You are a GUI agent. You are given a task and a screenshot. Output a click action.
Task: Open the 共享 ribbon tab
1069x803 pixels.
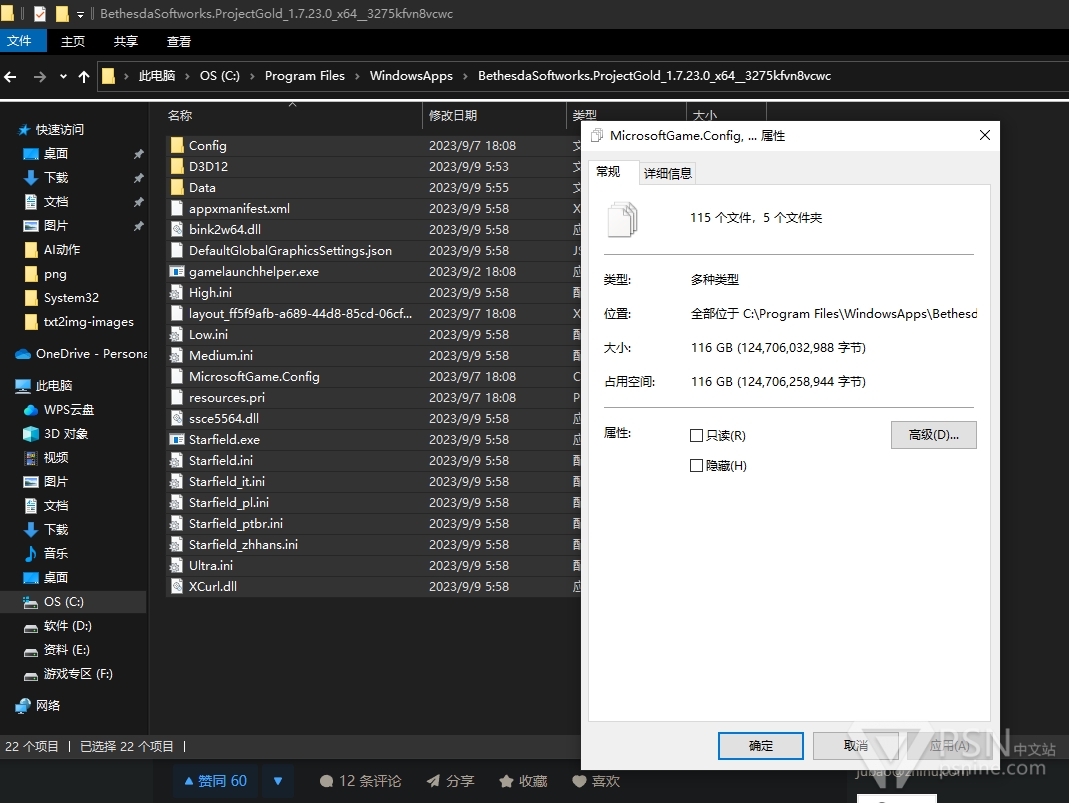(x=125, y=42)
